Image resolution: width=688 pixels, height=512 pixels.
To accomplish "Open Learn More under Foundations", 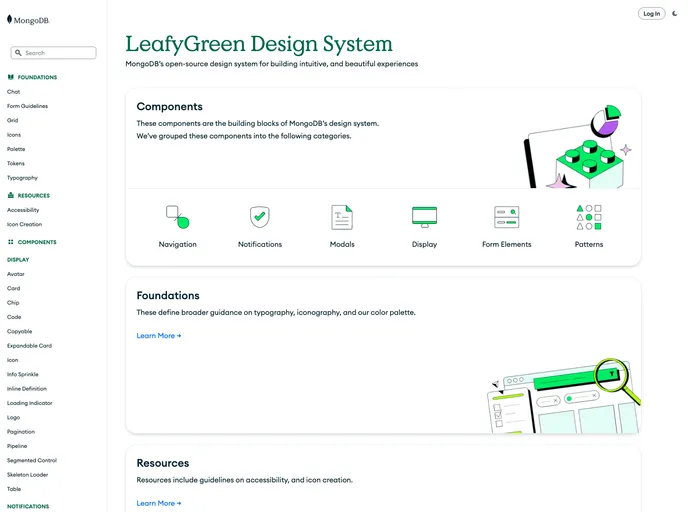I will (159, 336).
